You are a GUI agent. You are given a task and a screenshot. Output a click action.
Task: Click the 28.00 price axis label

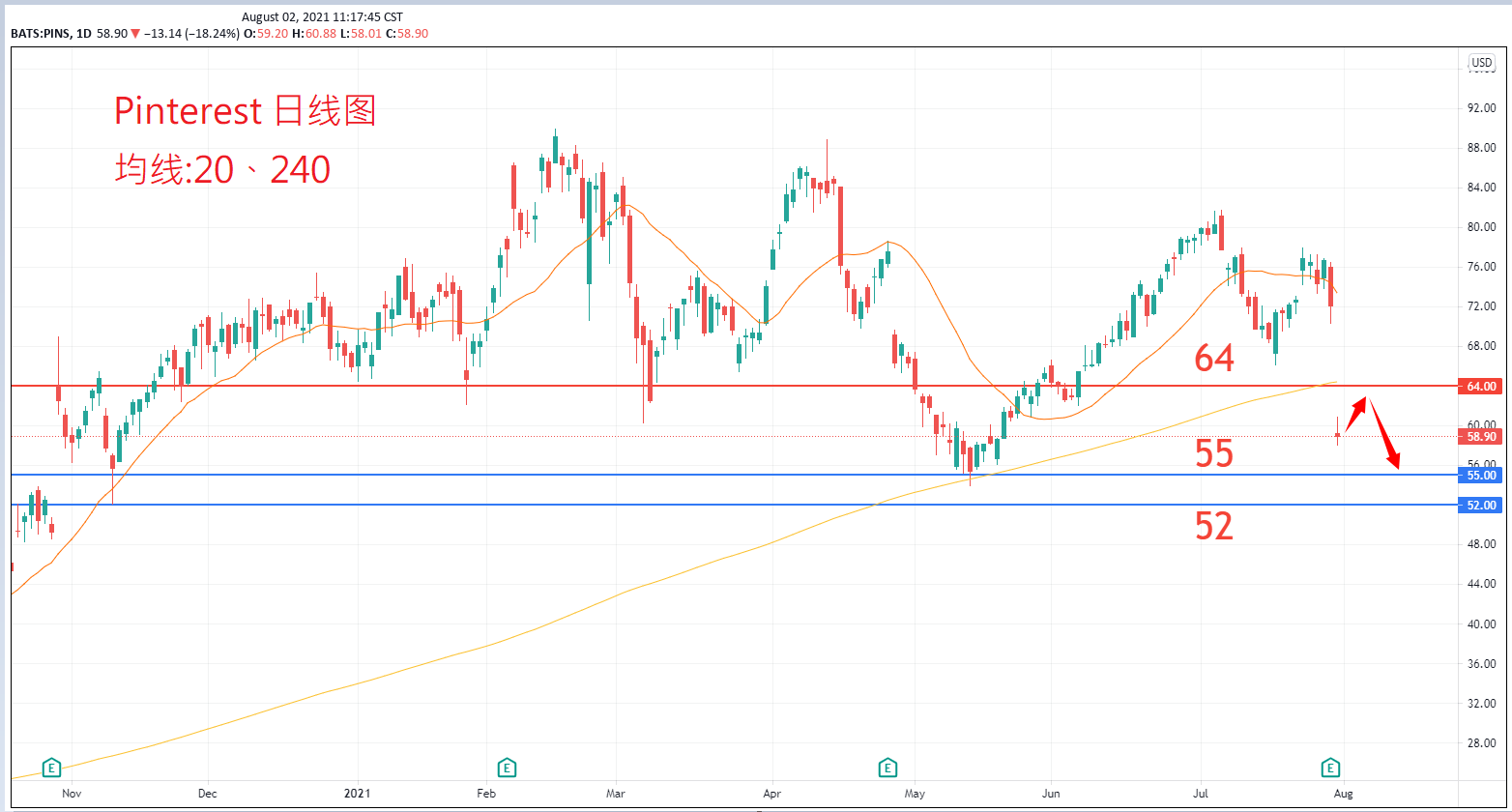1482,742
